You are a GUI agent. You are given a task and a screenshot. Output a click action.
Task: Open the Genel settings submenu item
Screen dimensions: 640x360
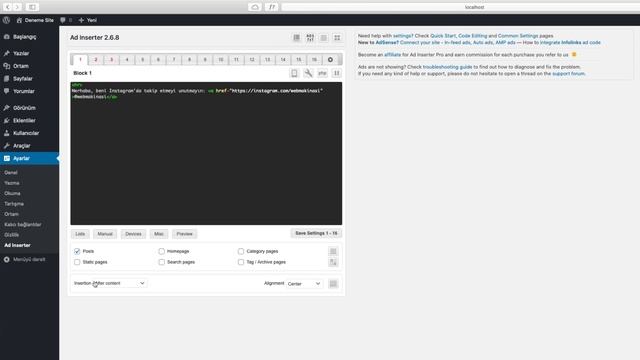(11, 173)
